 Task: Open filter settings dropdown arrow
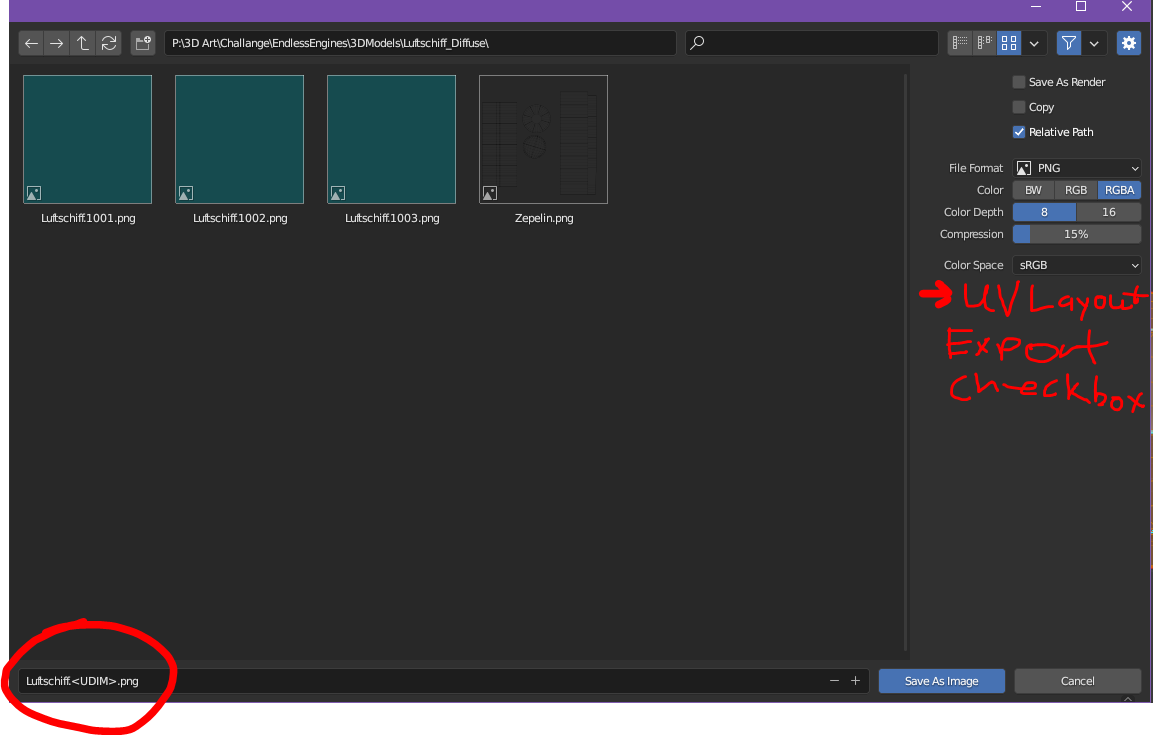1095,43
